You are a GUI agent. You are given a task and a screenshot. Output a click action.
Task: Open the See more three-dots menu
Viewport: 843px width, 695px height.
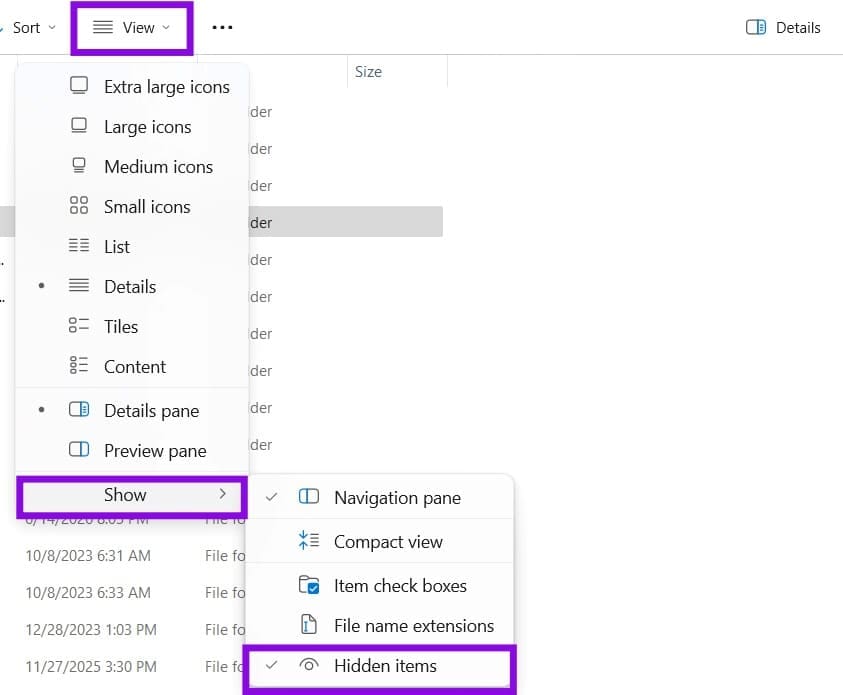tap(222, 27)
